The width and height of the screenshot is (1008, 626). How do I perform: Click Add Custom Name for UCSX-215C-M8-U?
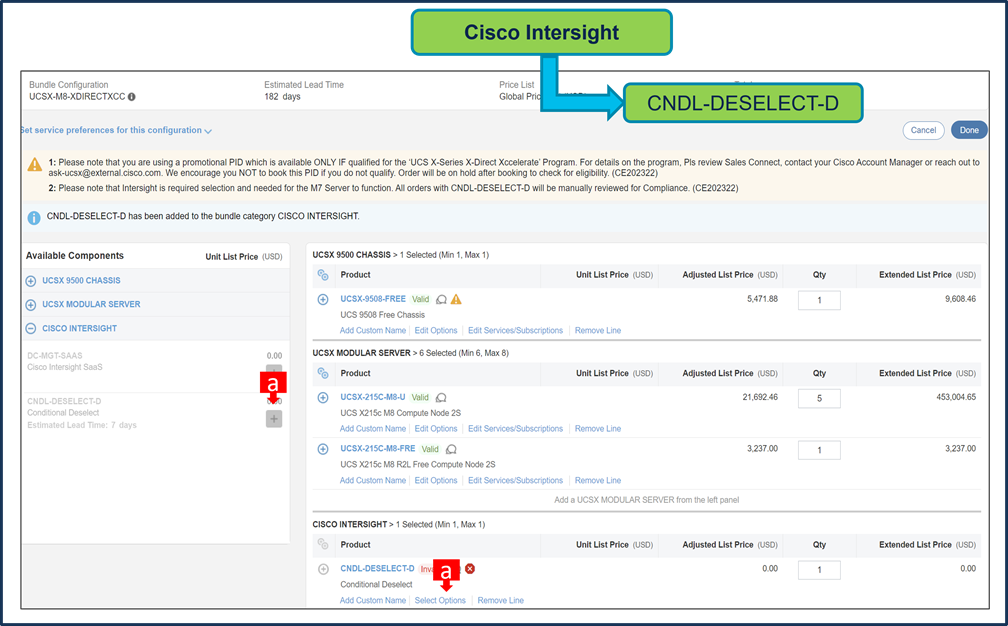click(373, 429)
